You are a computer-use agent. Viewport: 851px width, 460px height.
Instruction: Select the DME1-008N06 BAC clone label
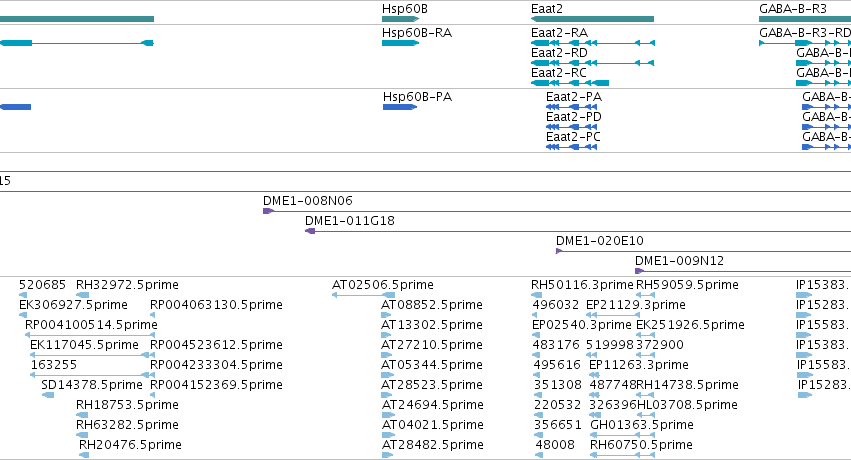(308, 201)
